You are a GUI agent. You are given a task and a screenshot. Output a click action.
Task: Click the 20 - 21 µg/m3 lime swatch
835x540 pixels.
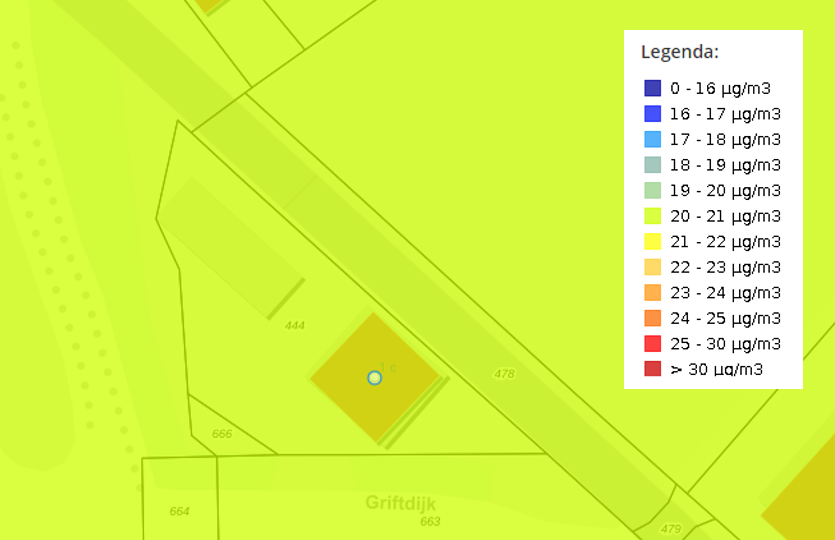click(652, 216)
